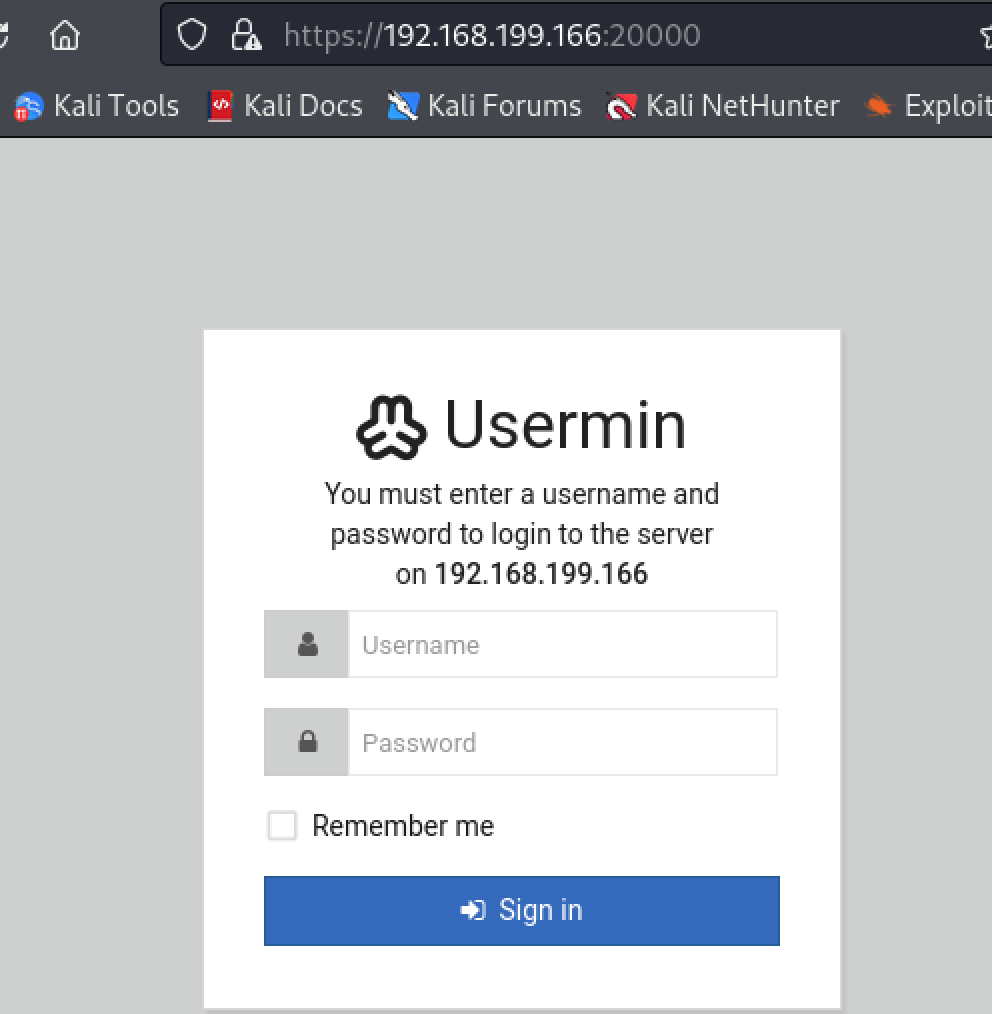Click the Usermin heading text

[x=565, y=425]
